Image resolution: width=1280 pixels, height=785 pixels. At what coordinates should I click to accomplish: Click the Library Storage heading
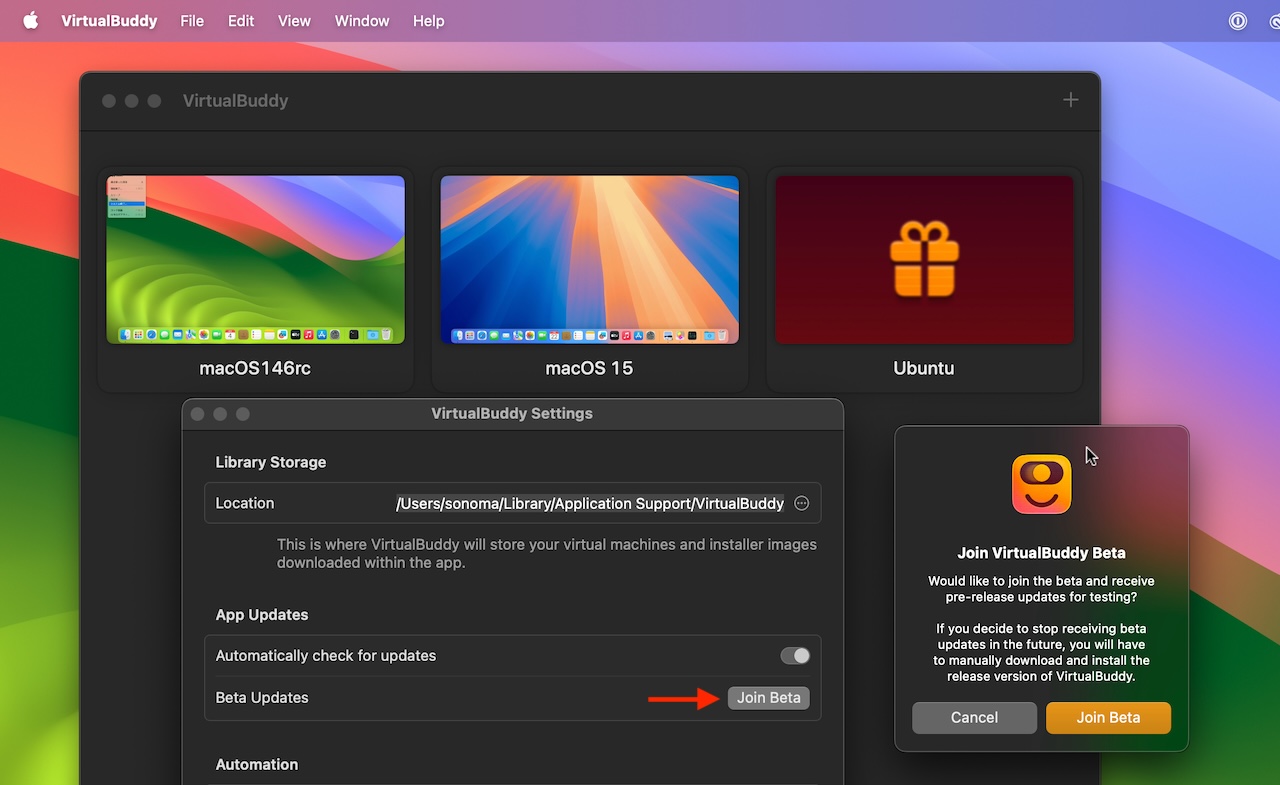point(271,462)
